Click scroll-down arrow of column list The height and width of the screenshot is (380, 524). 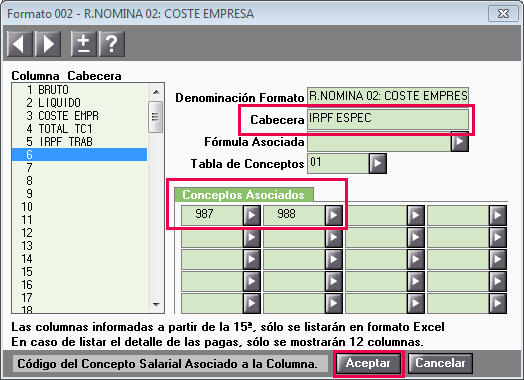pyautogui.click(x=156, y=305)
